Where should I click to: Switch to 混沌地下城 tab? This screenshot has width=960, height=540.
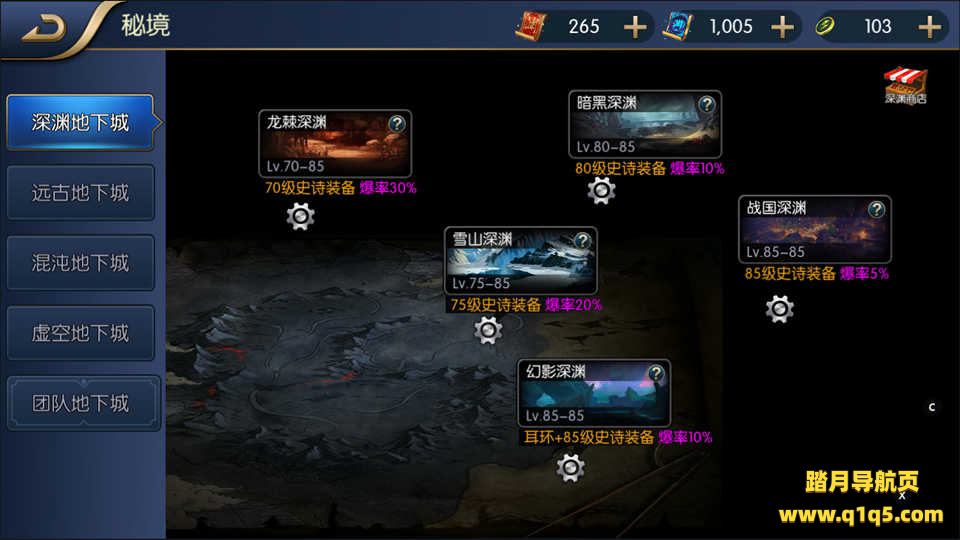pyautogui.click(x=80, y=263)
